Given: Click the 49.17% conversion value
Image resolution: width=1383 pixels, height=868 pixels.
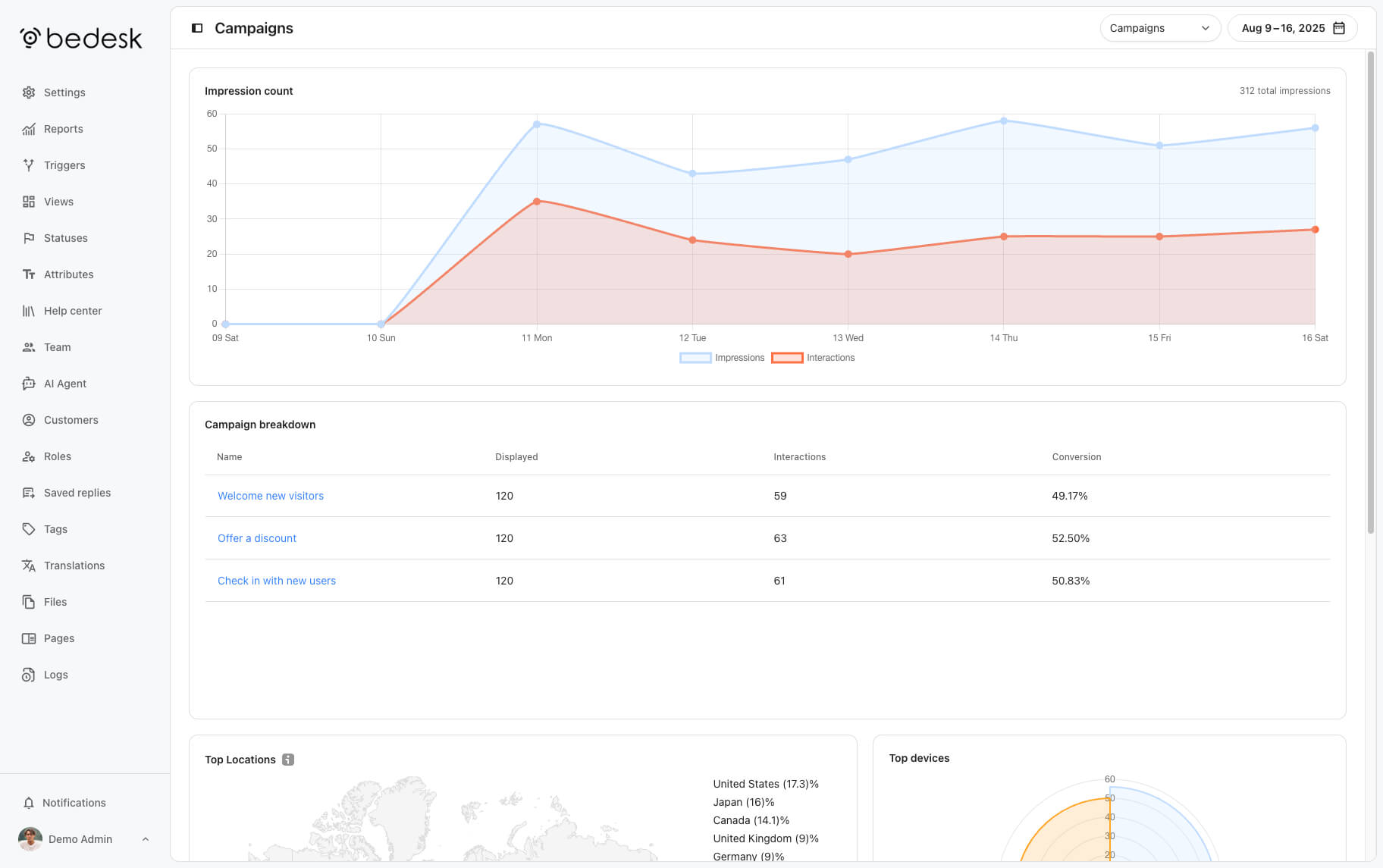Looking at the screenshot, I should click(1070, 496).
